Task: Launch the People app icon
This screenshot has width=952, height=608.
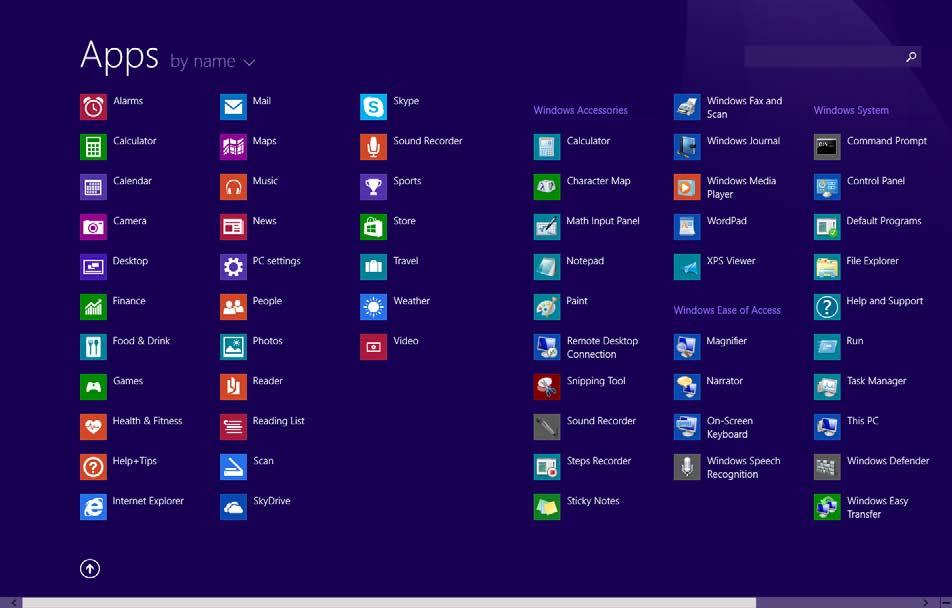Action: click(233, 307)
